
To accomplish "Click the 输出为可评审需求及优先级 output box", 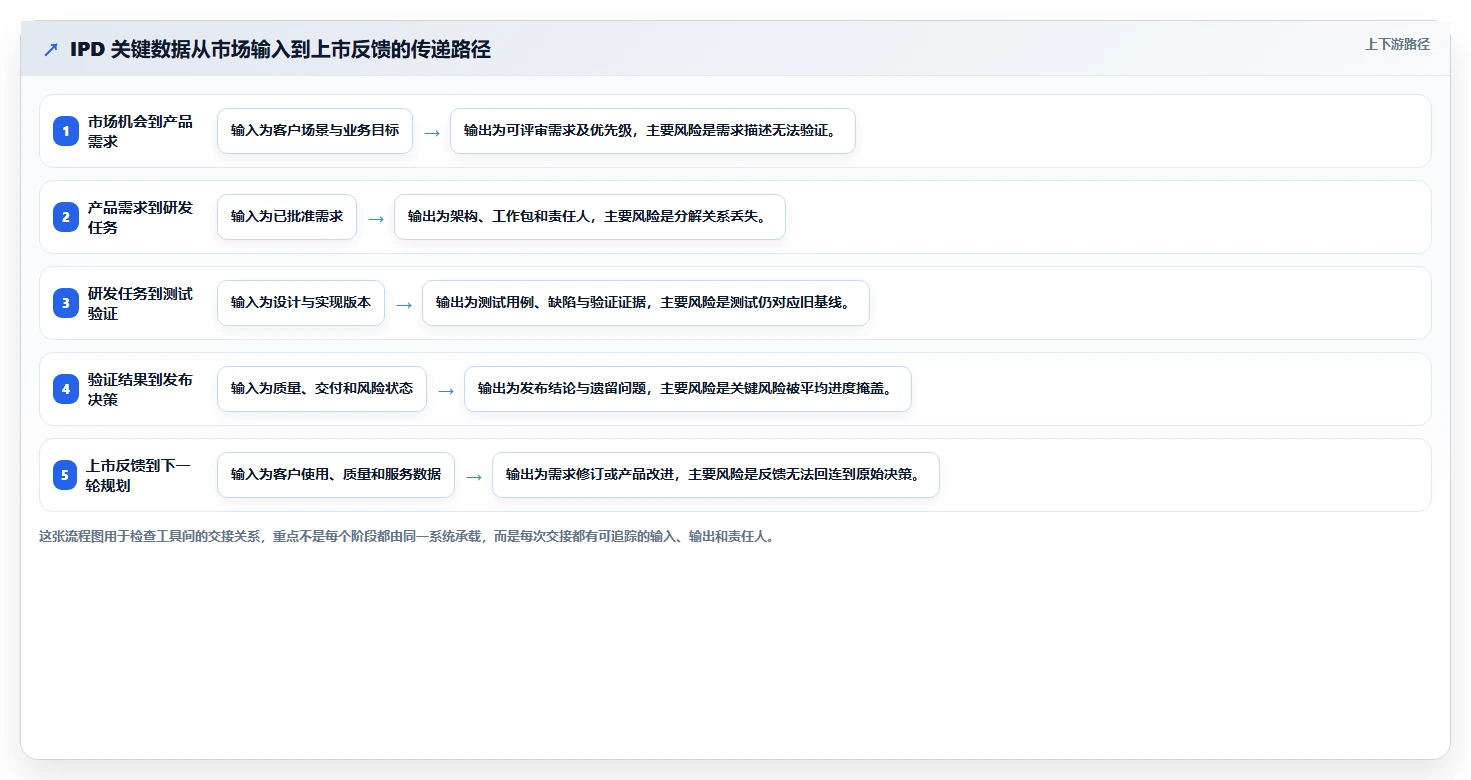I will 653,131.
